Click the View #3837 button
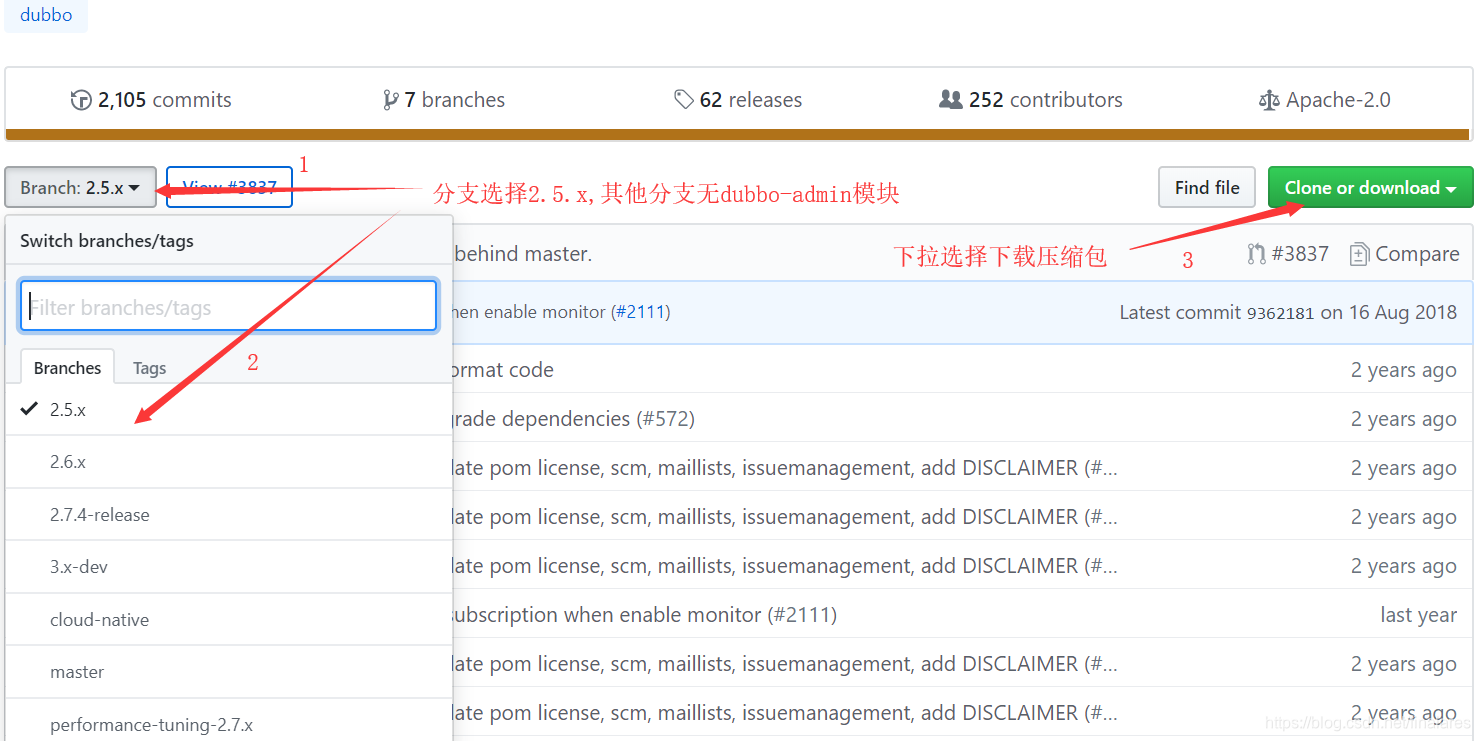Image resolution: width=1480 pixels, height=741 pixels. 229,187
